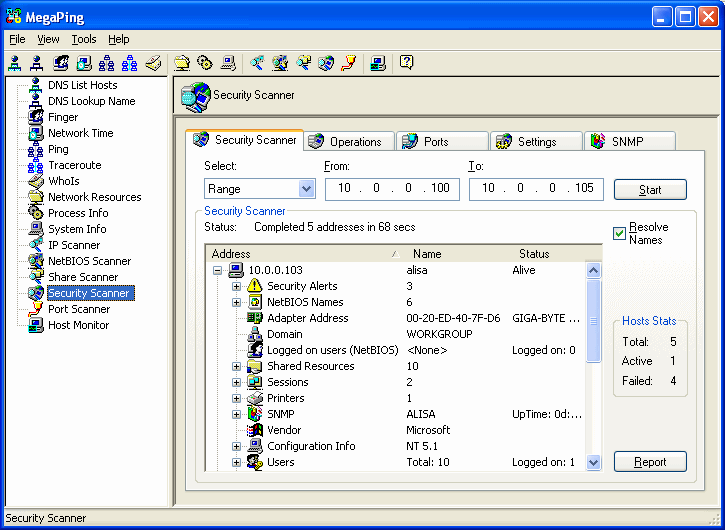The width and height of the screenshot is (725, 530).
Task: Open the Tools menu
Action: click(84, 39)
